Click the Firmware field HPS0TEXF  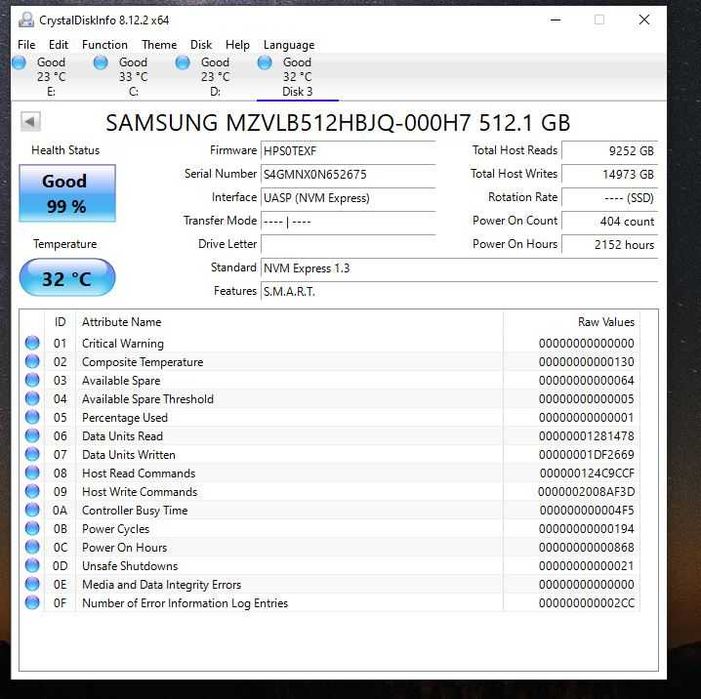pyautogui.click(x=348, y=151)
